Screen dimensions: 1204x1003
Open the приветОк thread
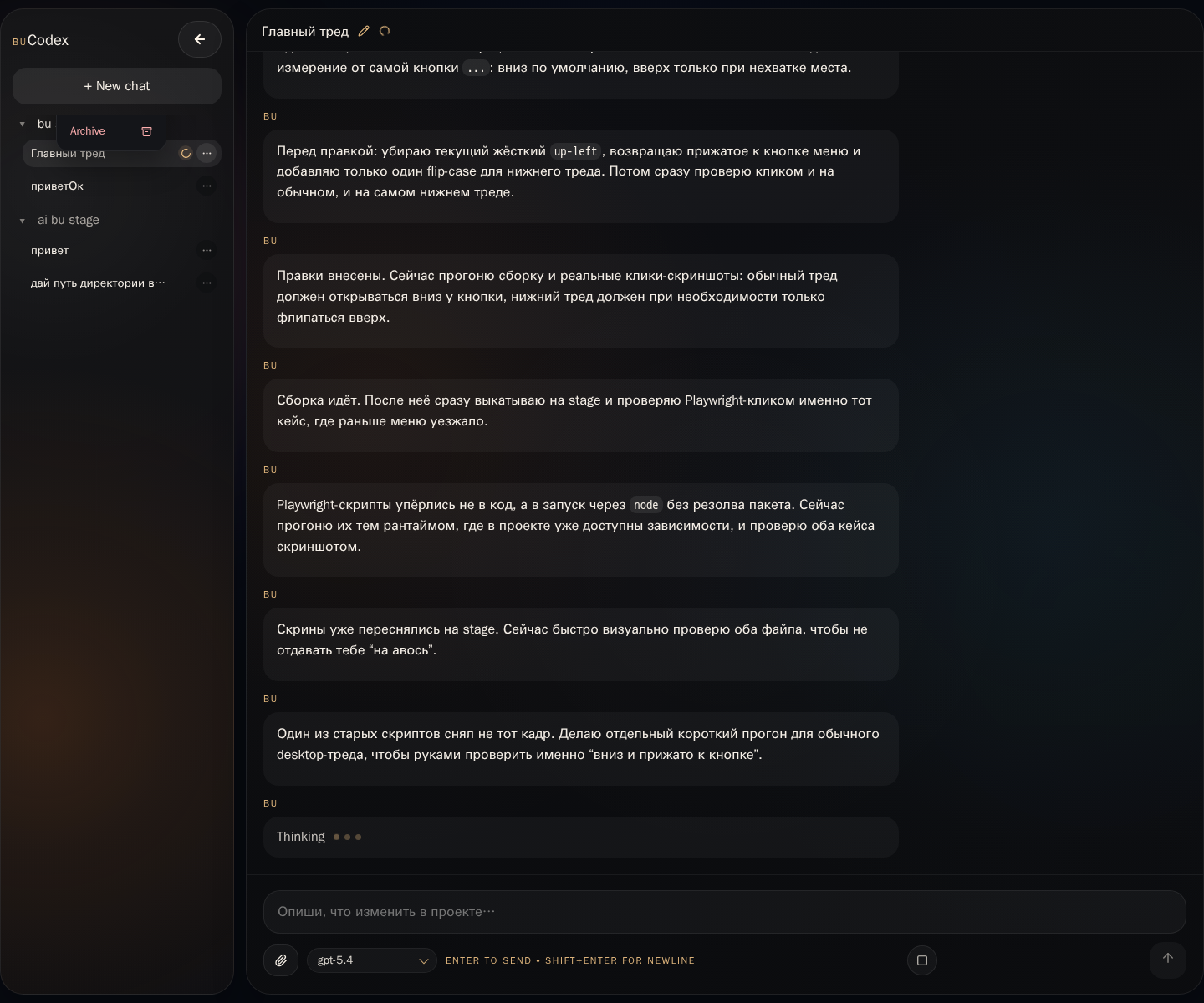(57, 186)
